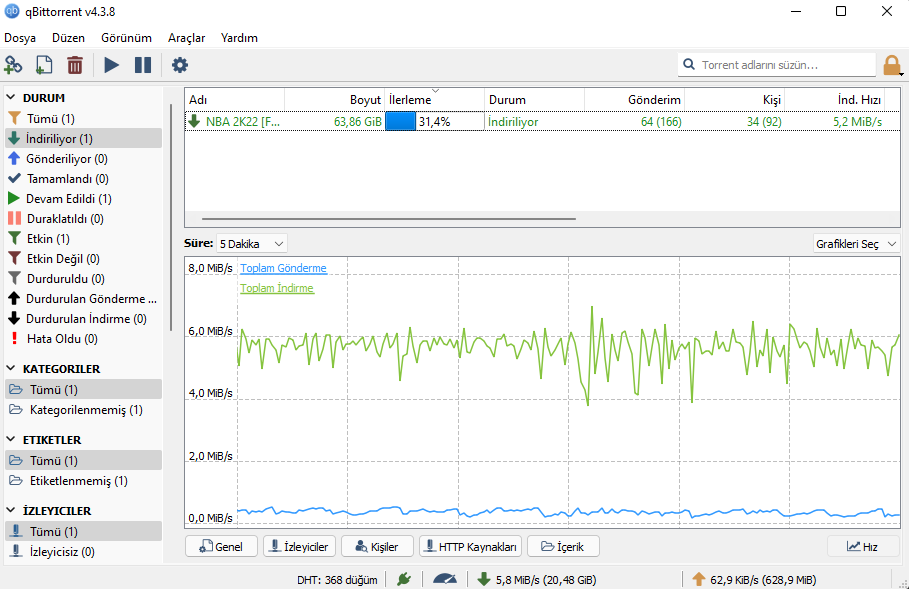
Task: Open the lock icon dropdown arrow
Action: click(x=901, y=74)
